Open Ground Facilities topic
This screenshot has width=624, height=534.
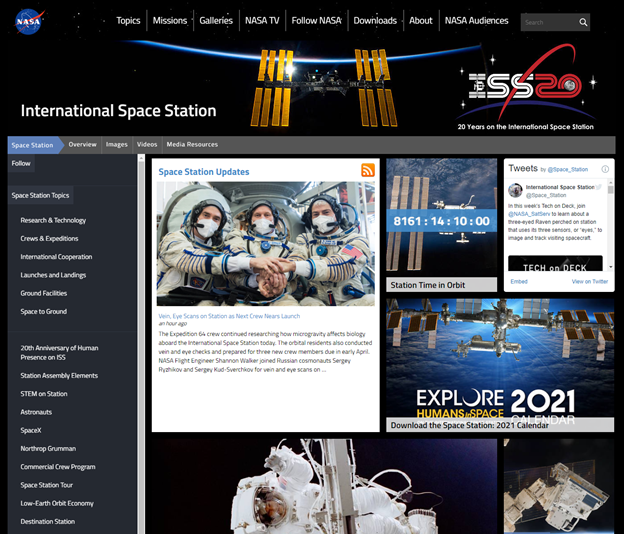point(44,293)
